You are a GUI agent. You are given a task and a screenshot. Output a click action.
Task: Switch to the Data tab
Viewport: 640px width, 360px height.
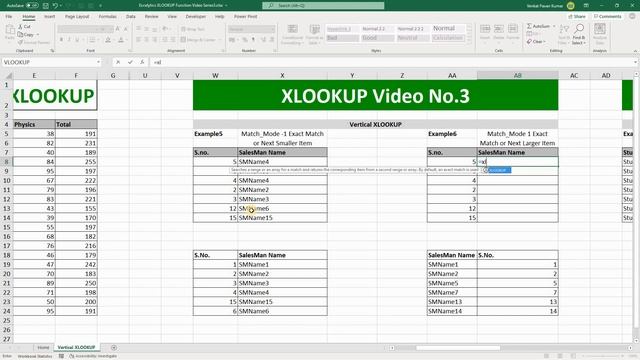[131, 17]
